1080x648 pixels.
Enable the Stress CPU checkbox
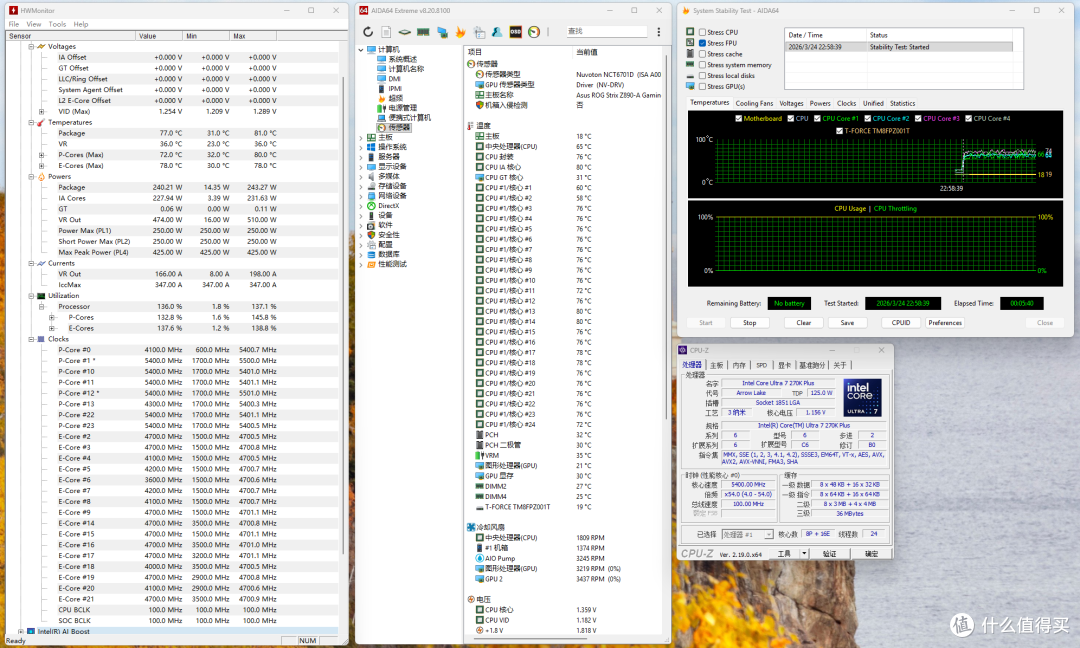coord(702,32)
